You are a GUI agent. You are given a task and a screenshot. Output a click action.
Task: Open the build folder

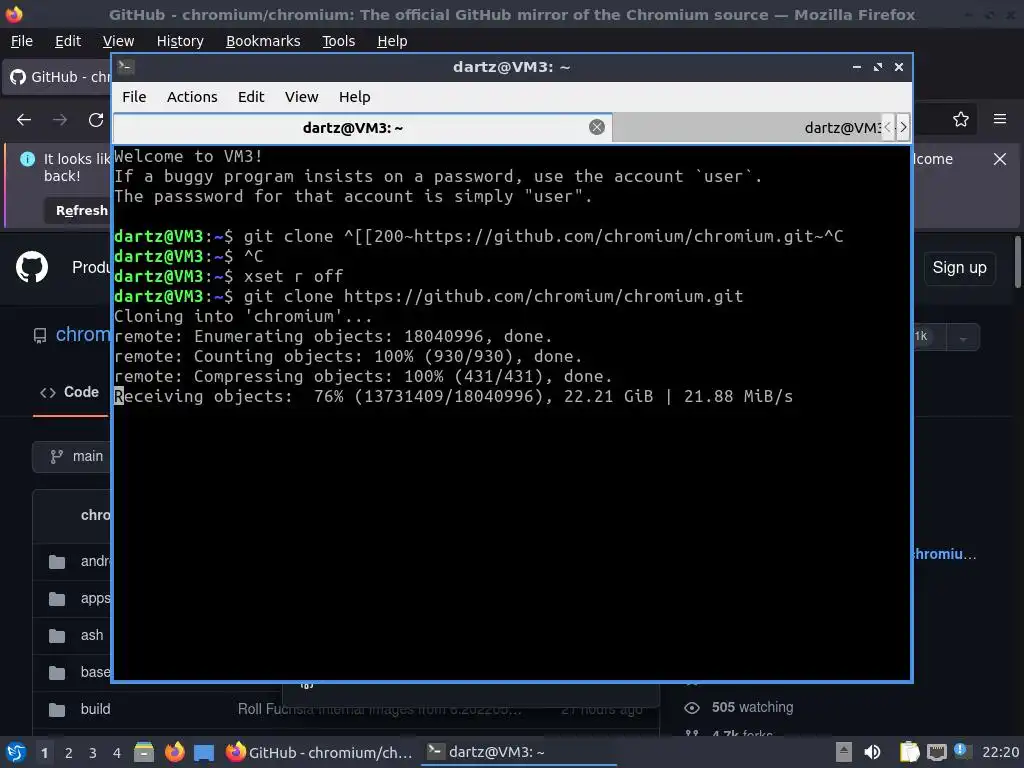click(x=95, y=709)
